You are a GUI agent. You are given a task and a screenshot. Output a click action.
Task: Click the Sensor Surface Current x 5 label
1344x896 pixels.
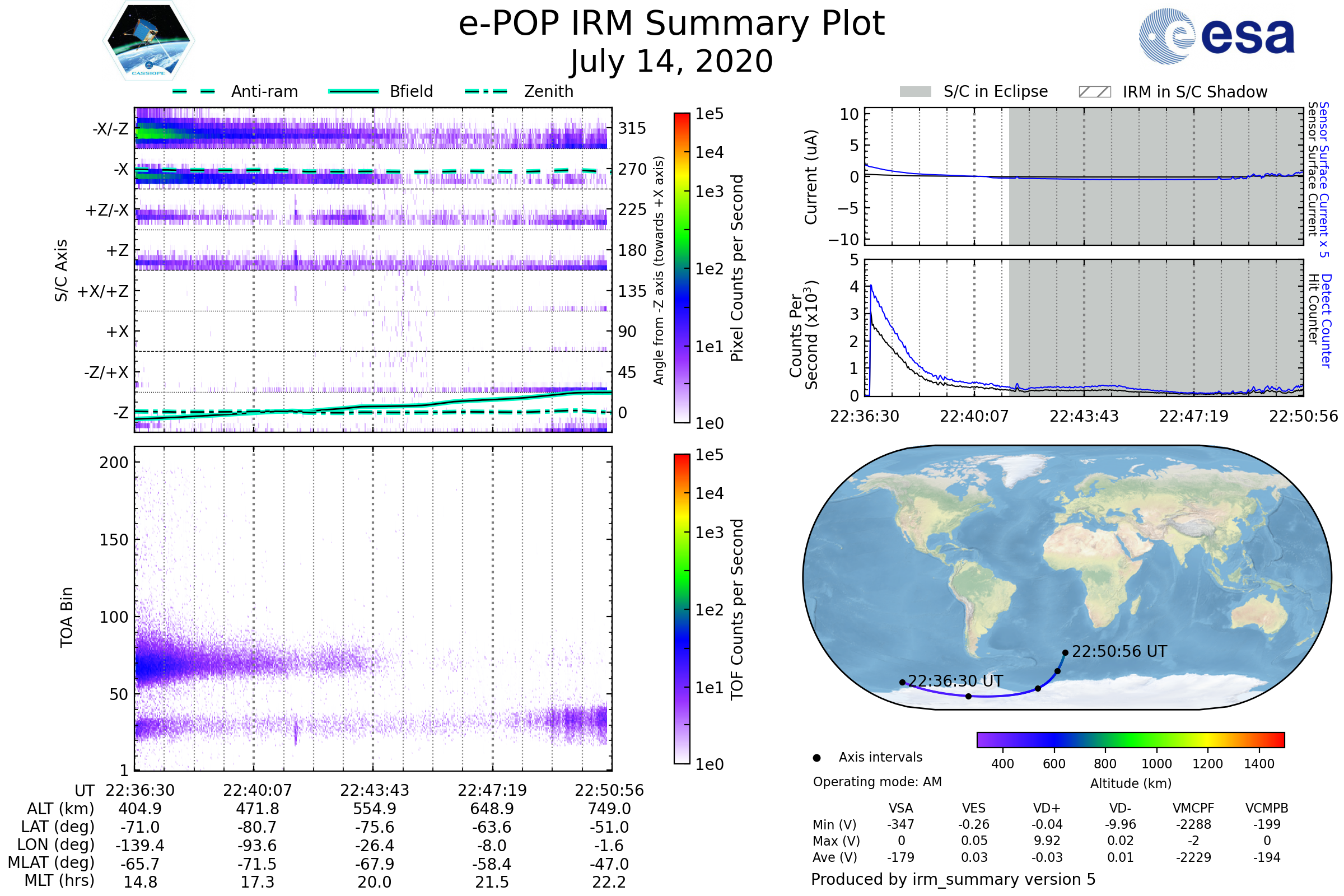[1324, 179]
